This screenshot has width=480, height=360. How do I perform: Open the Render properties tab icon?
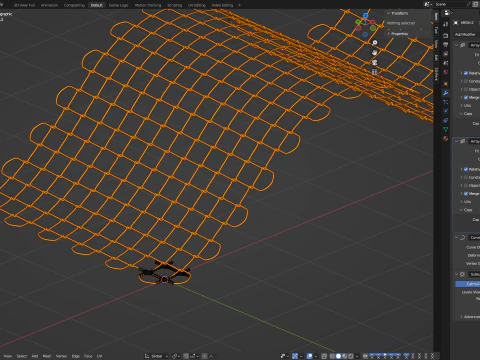(x=446, y=36)
